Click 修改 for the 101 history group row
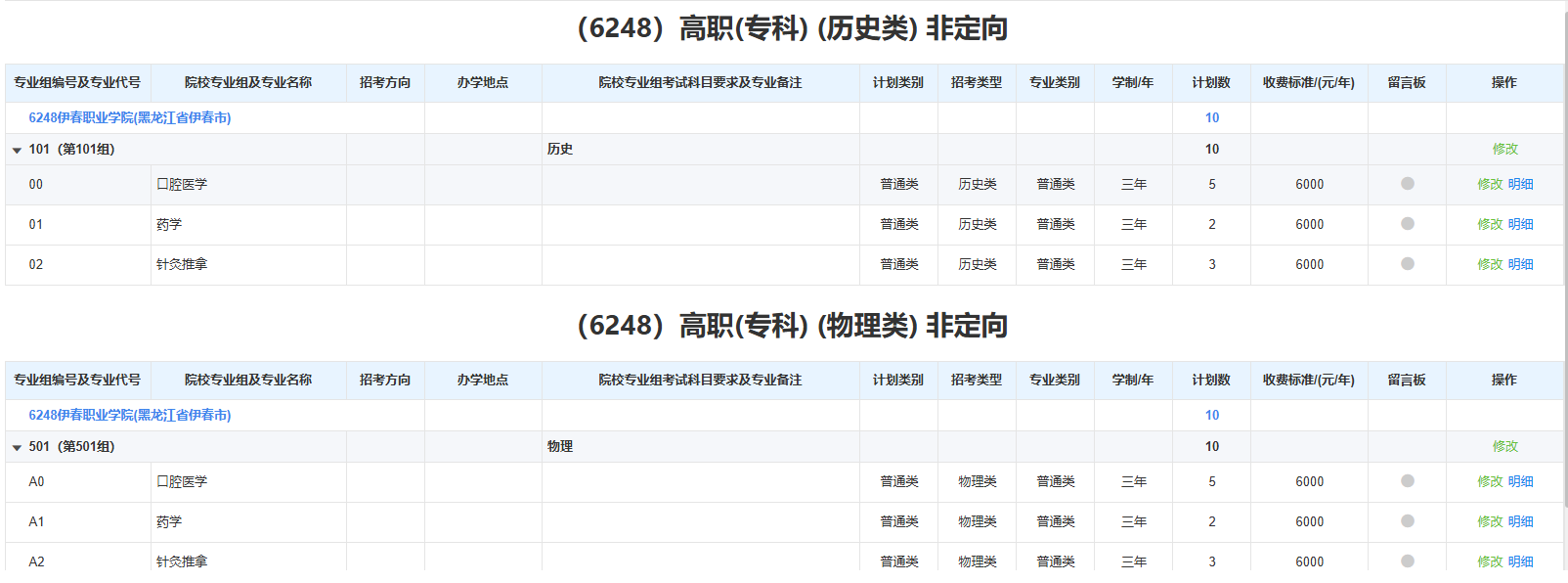This screenshot has height=583, width=1568. tap(1504, 149)
